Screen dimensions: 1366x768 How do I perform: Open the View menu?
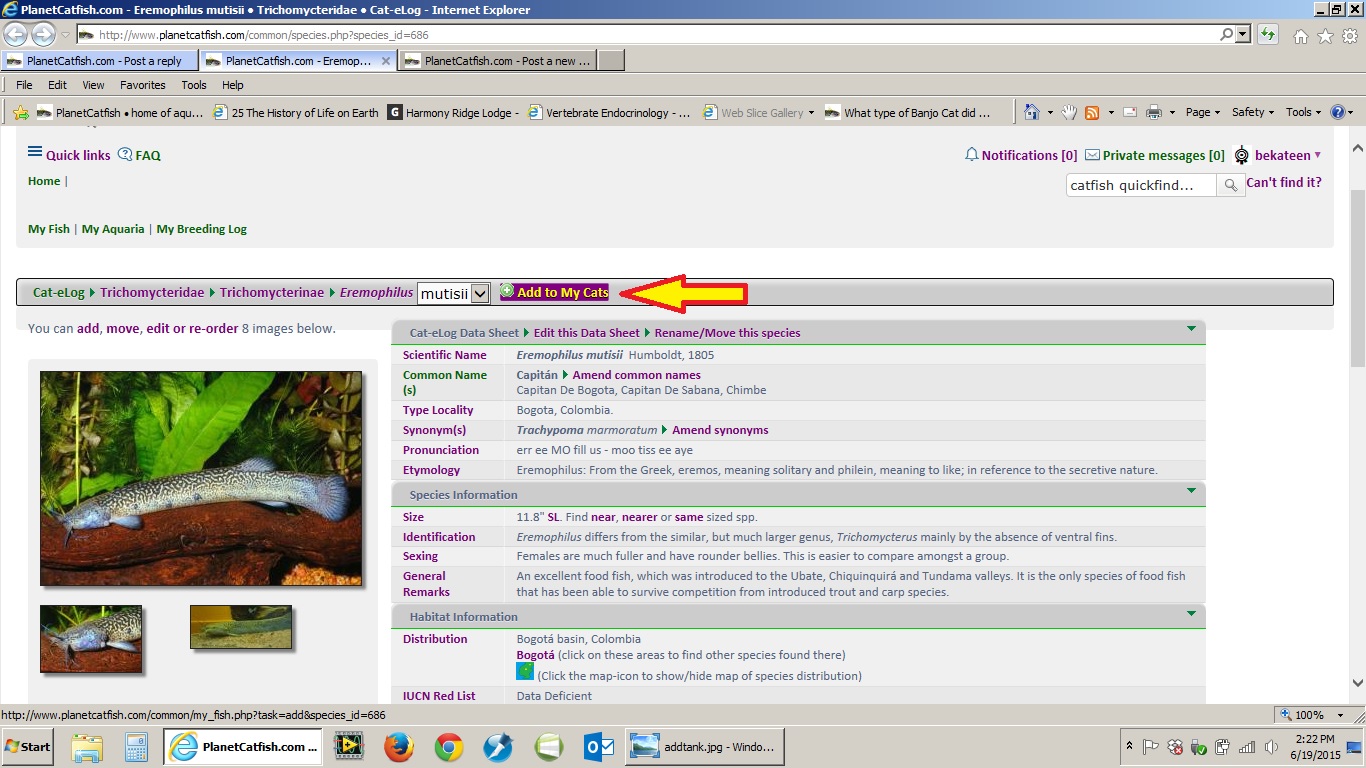click(93, 85)
